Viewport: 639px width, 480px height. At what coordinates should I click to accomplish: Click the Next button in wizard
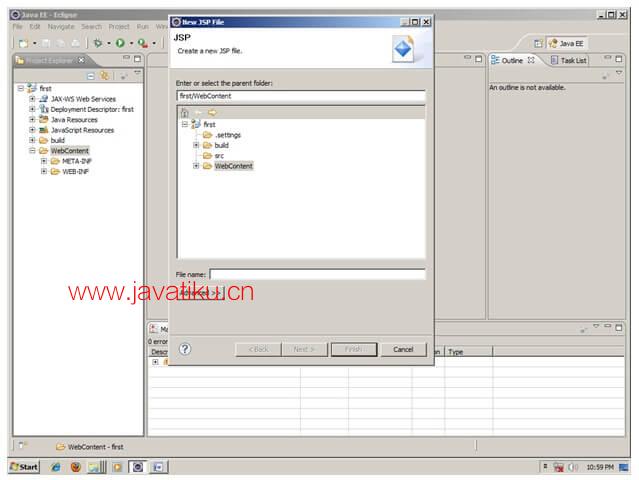coord(304,350)
